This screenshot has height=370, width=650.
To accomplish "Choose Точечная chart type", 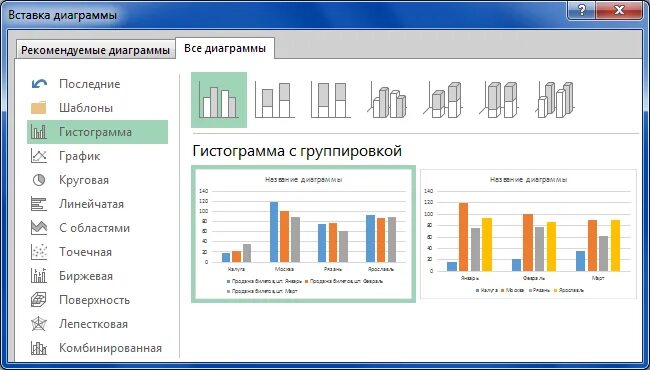I will (x=97, y=252).
